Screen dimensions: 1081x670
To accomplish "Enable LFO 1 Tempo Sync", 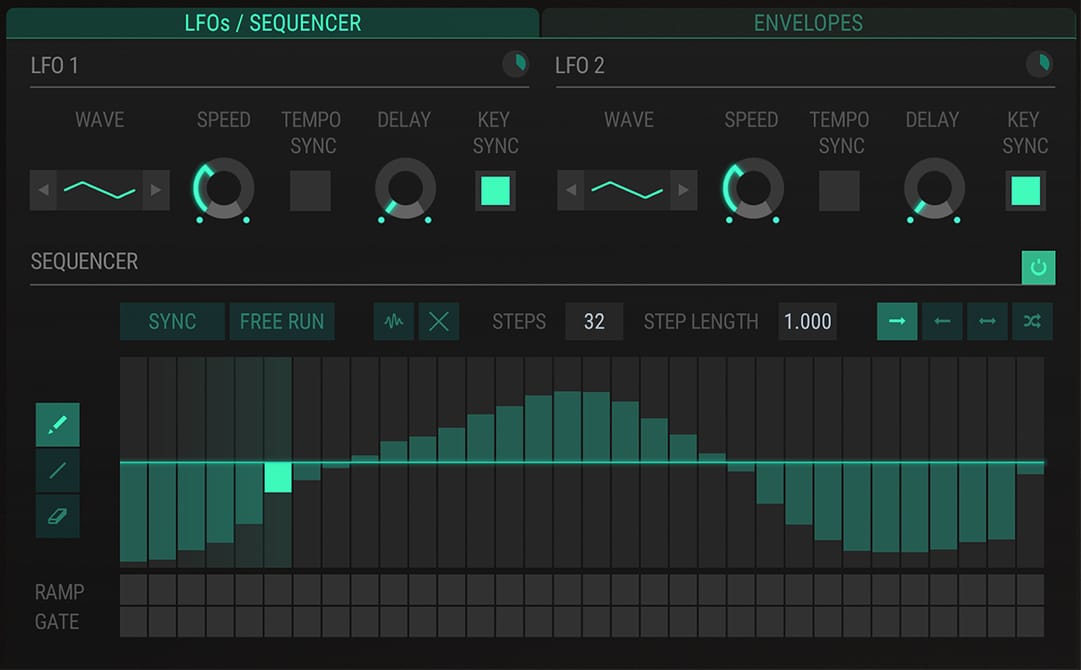I will pos(310,190).
